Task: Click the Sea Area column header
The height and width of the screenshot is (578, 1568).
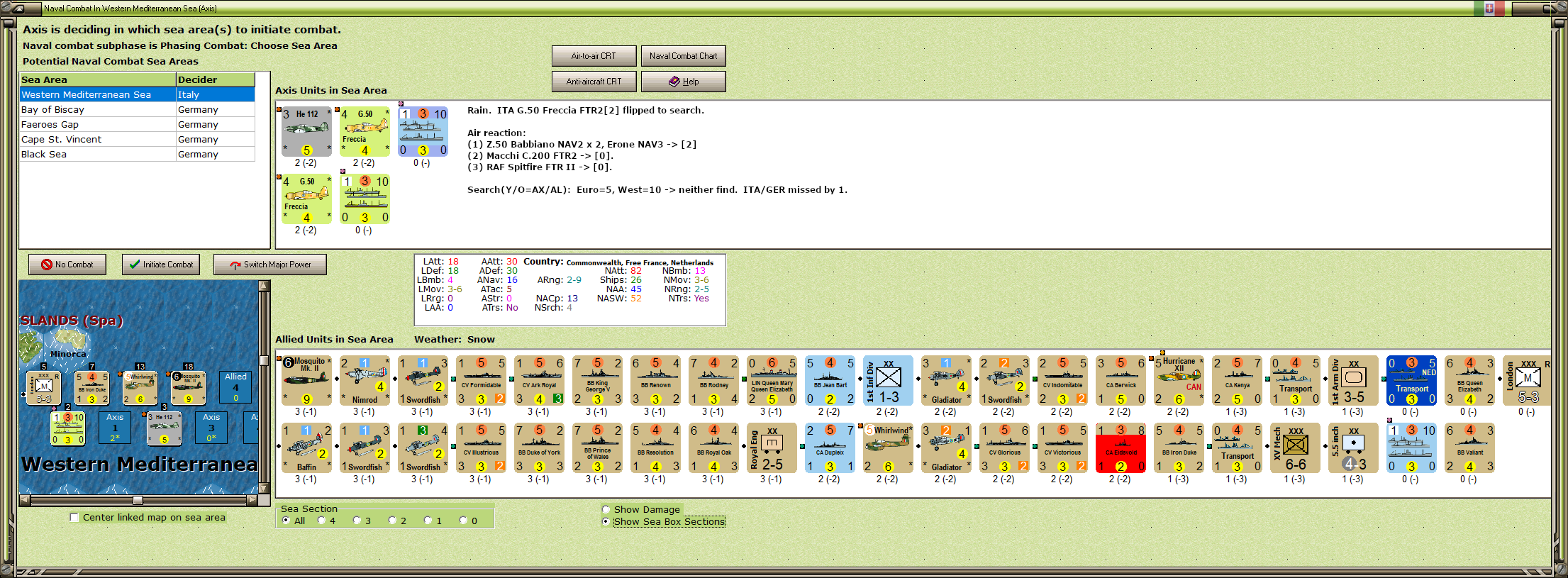Action: [98, 80]
